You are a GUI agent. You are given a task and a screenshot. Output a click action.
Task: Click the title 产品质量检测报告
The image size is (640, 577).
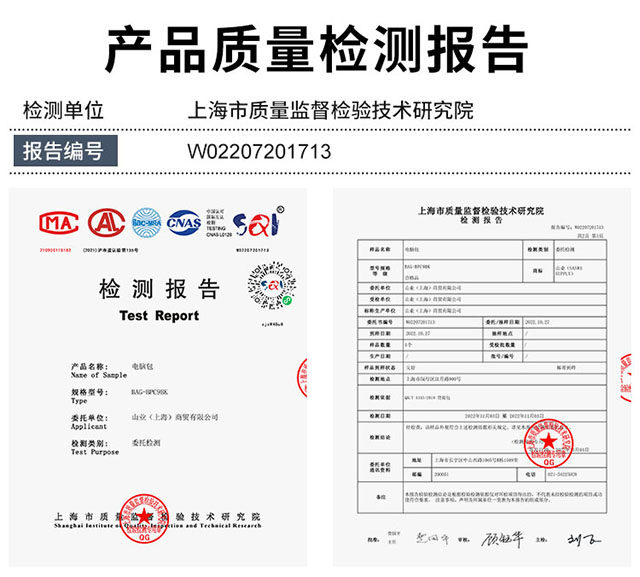point(317,49)
